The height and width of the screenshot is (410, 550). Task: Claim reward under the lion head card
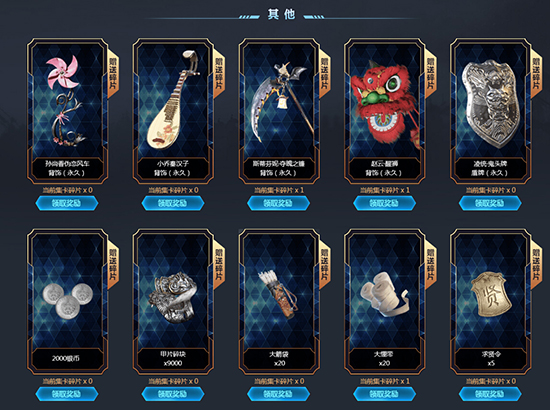[384, 203]
